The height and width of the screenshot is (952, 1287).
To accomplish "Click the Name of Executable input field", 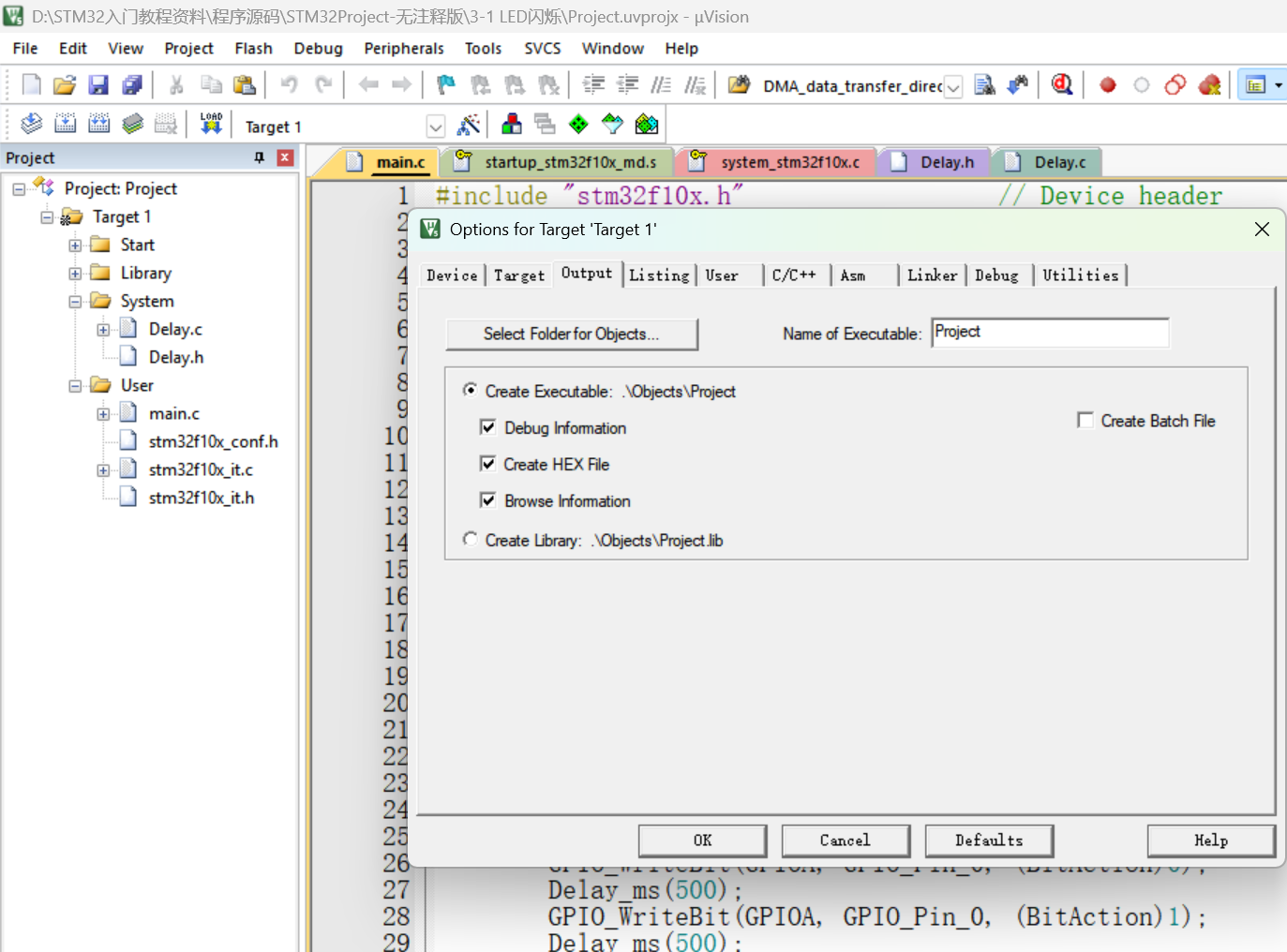I will tap(1050, 333).
